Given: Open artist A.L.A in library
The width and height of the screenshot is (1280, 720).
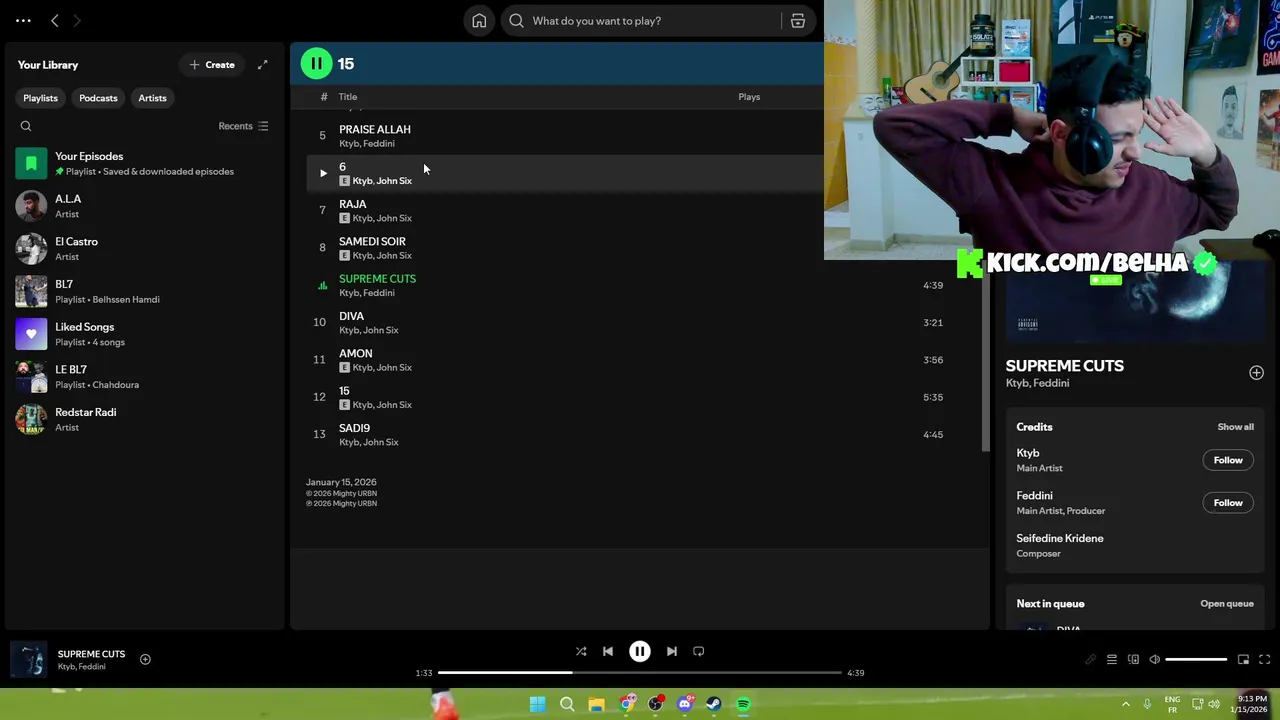Looking at the screenshot, I should pyautogui.click(x=145, y=206).
